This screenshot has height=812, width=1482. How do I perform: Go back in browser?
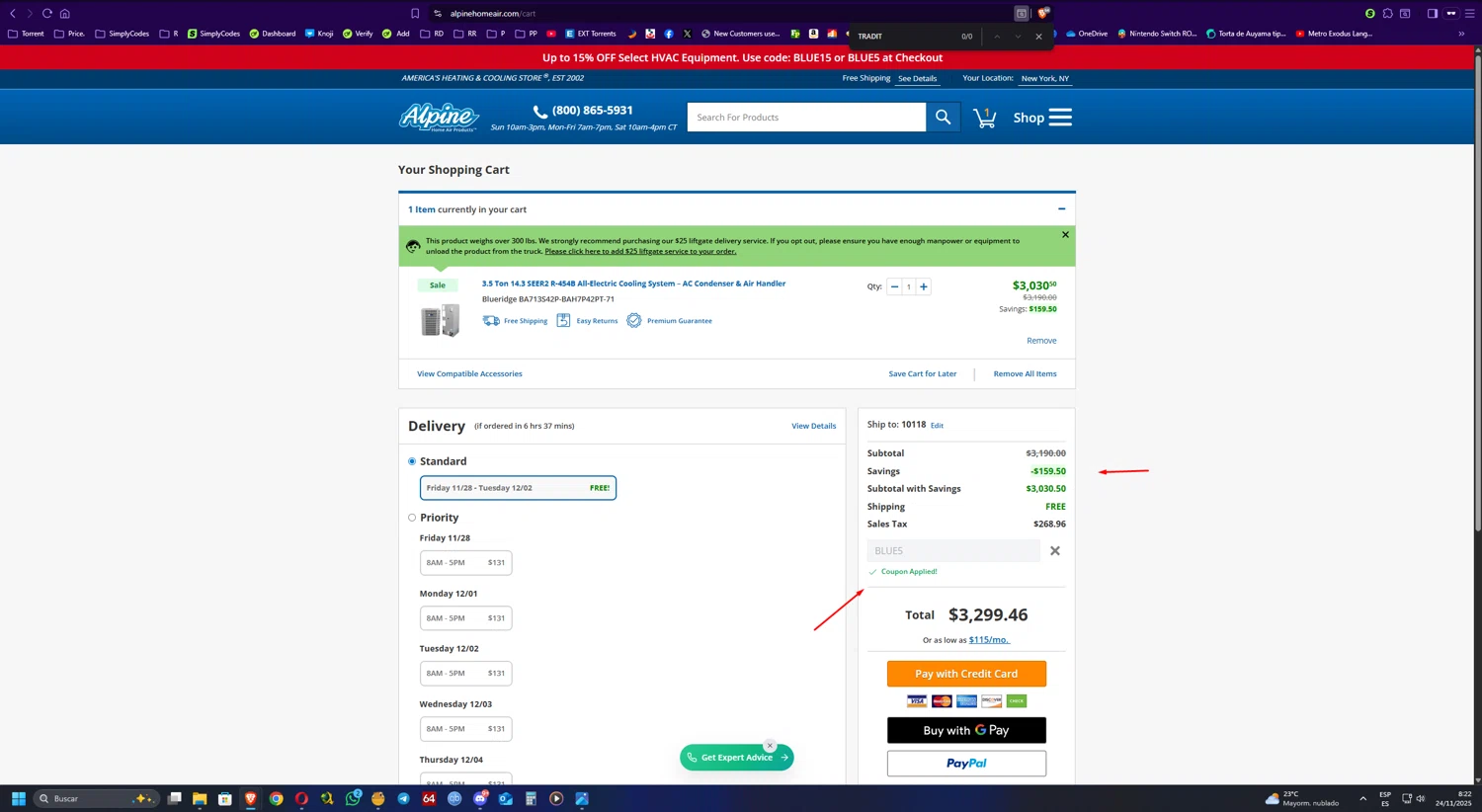pyautogui.click(x=13, y=14)
